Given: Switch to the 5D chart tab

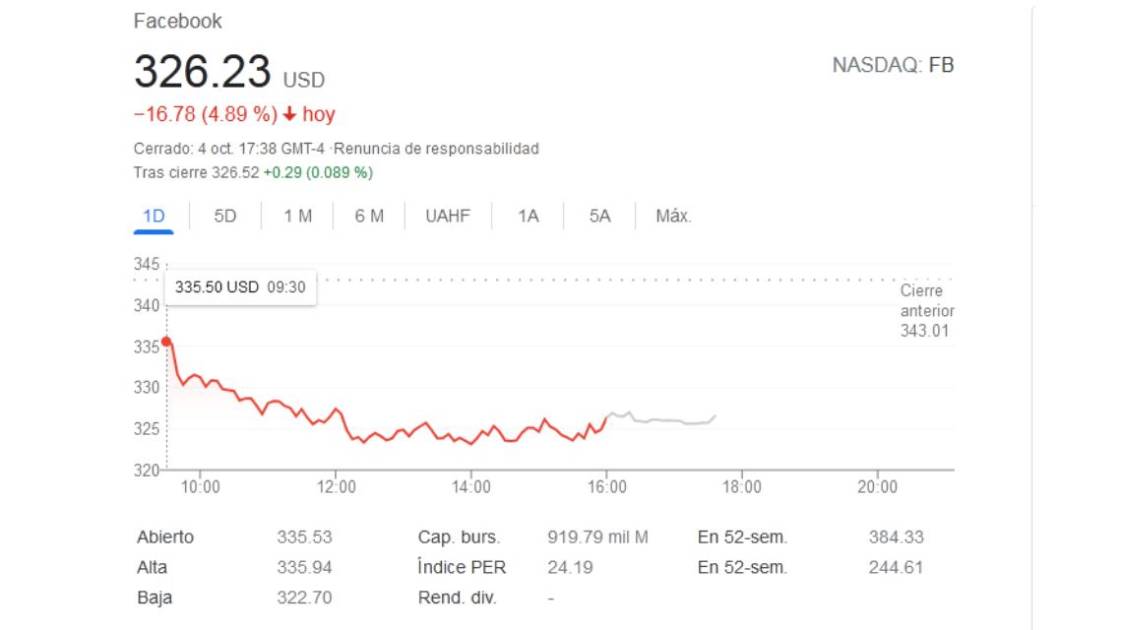Looking at the screenshot, I should pyautogui.click(x=225, y=216).
